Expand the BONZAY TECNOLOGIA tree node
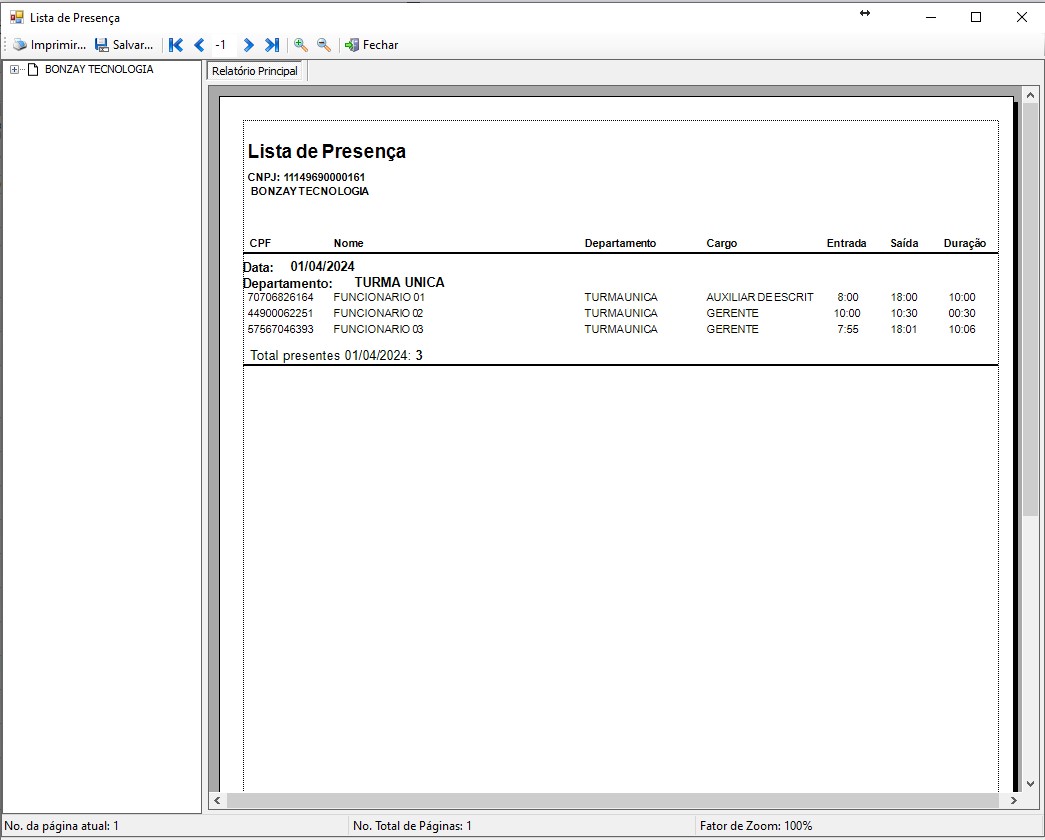 [x=14, y=70]
